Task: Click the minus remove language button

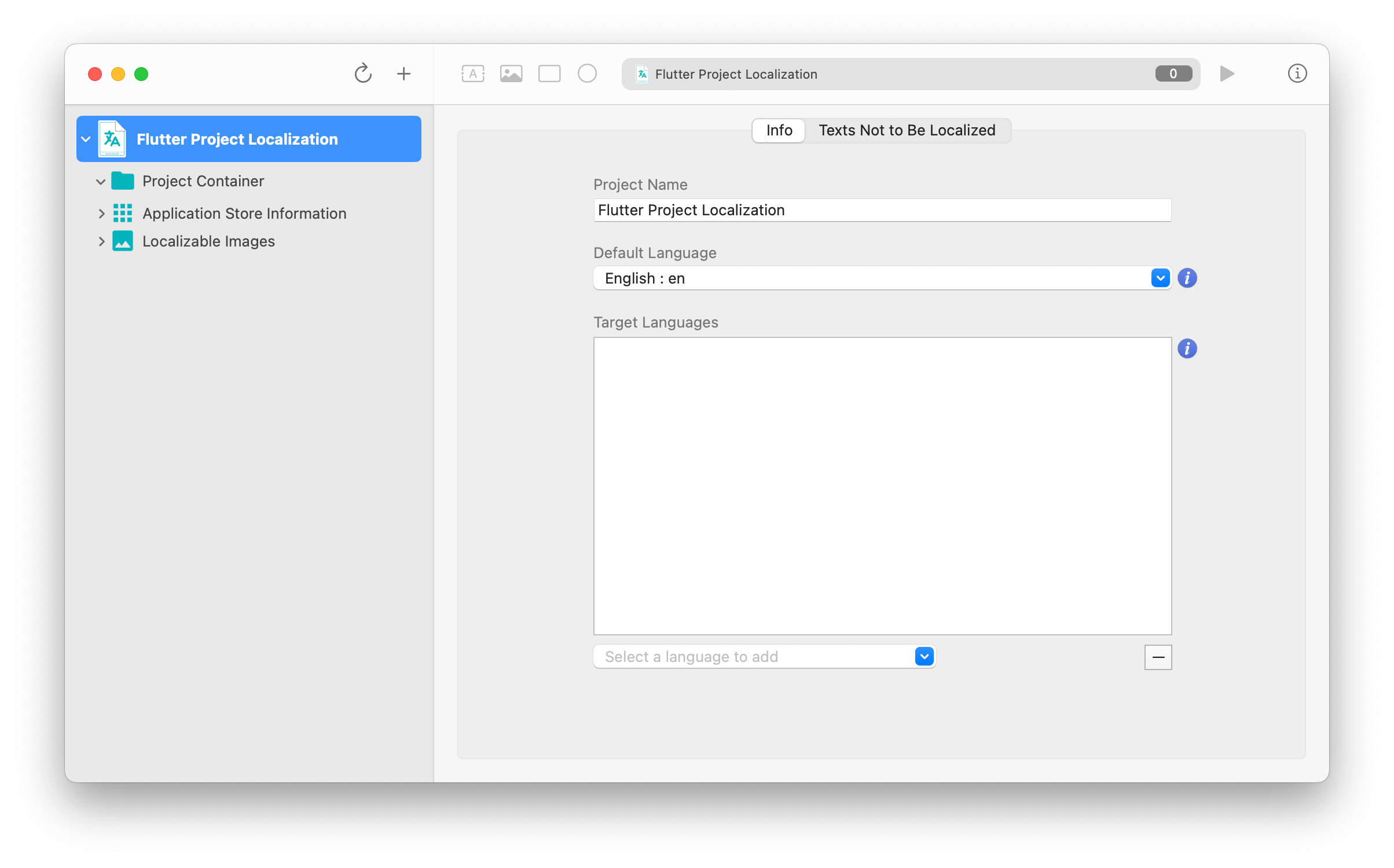Action: [1158, 657]
